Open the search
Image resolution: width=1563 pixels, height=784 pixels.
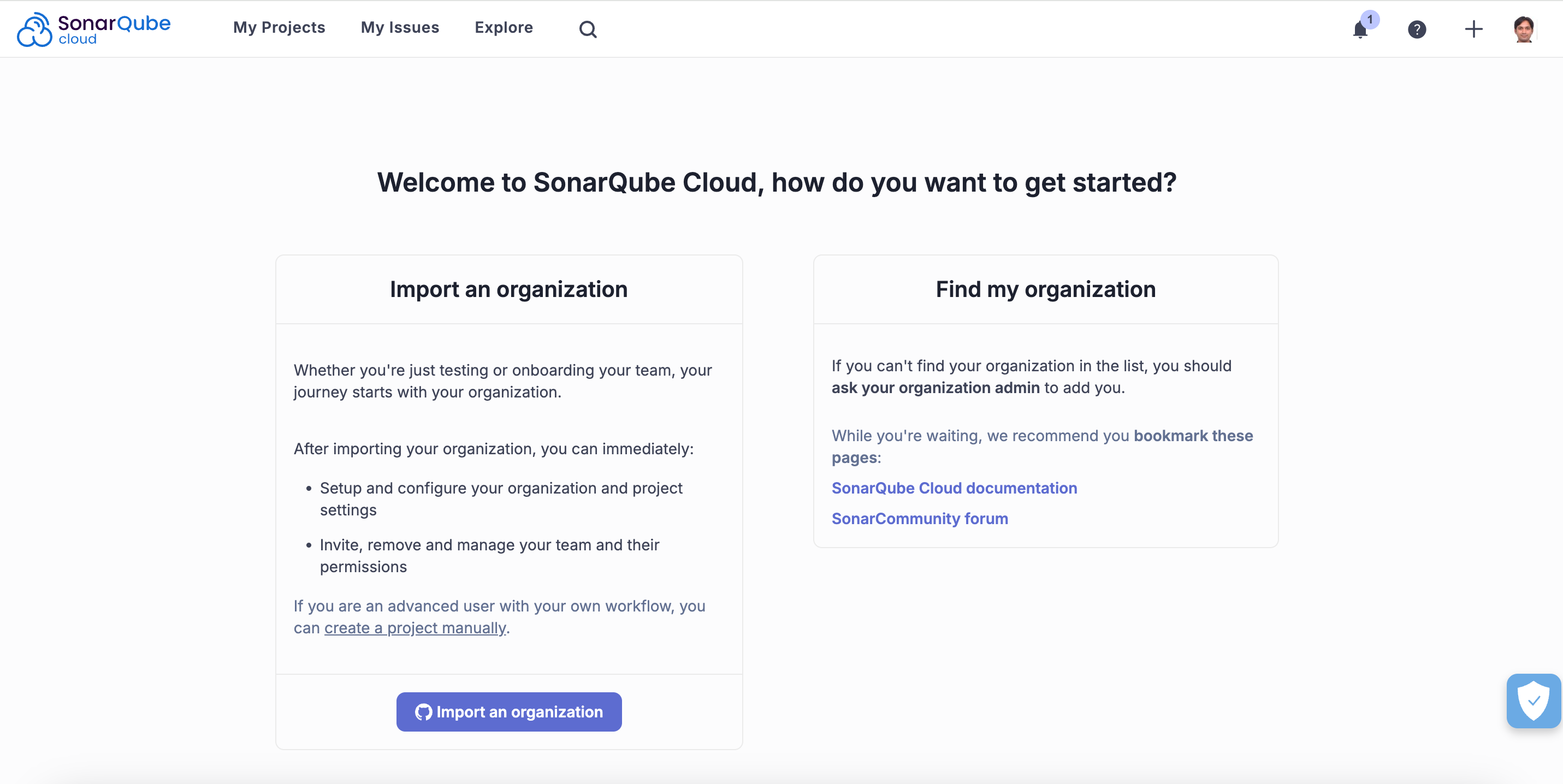click(587, 28)
